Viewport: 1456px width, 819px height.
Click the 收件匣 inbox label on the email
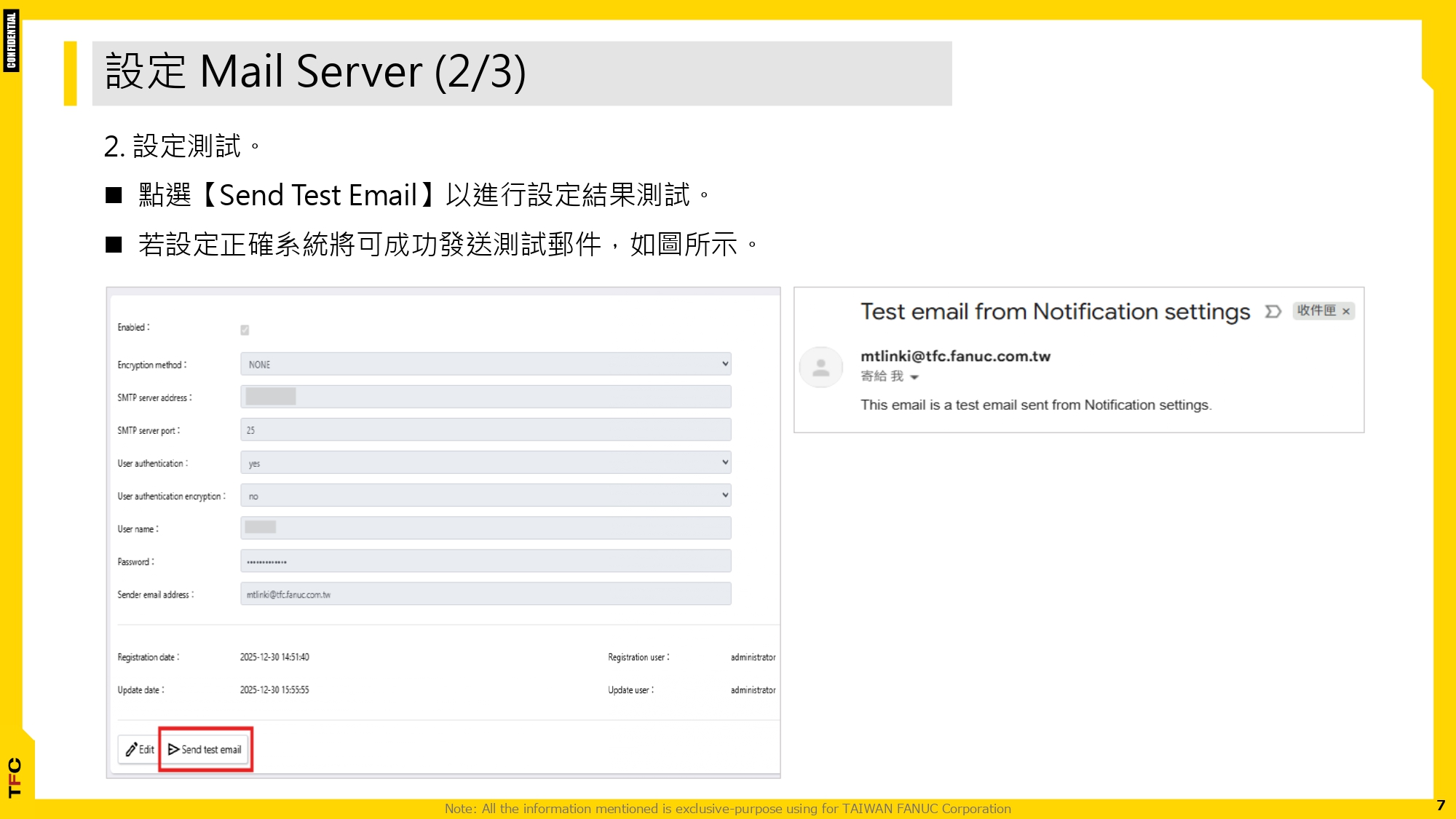click(x=1318, y=312)
